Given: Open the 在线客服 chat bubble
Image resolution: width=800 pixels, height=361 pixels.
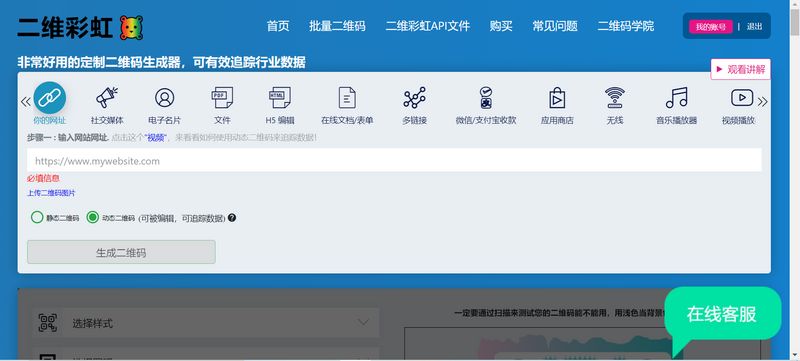Looking at the screenshot, I should [721, 314].
